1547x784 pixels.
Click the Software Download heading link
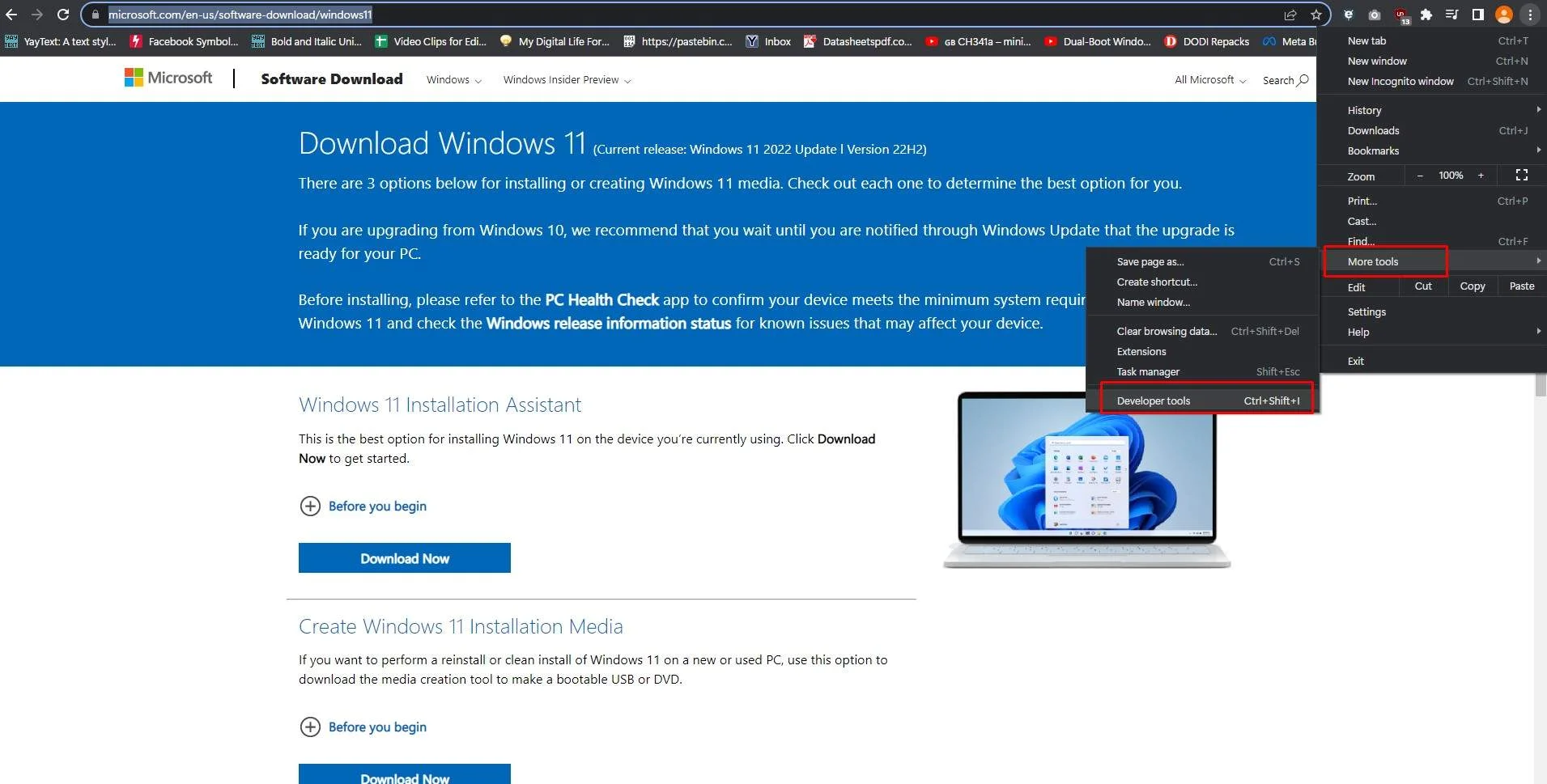(332, 78)
